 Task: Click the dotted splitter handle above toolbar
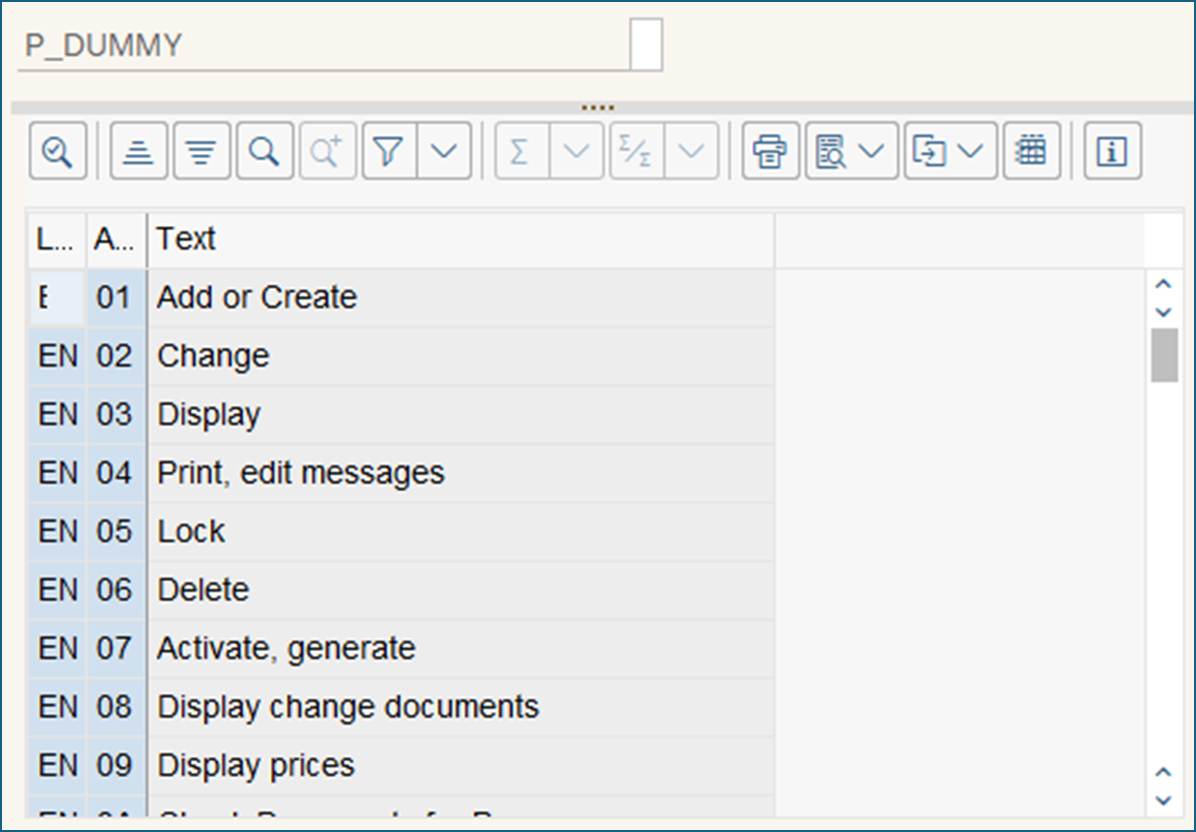[597, 108]
